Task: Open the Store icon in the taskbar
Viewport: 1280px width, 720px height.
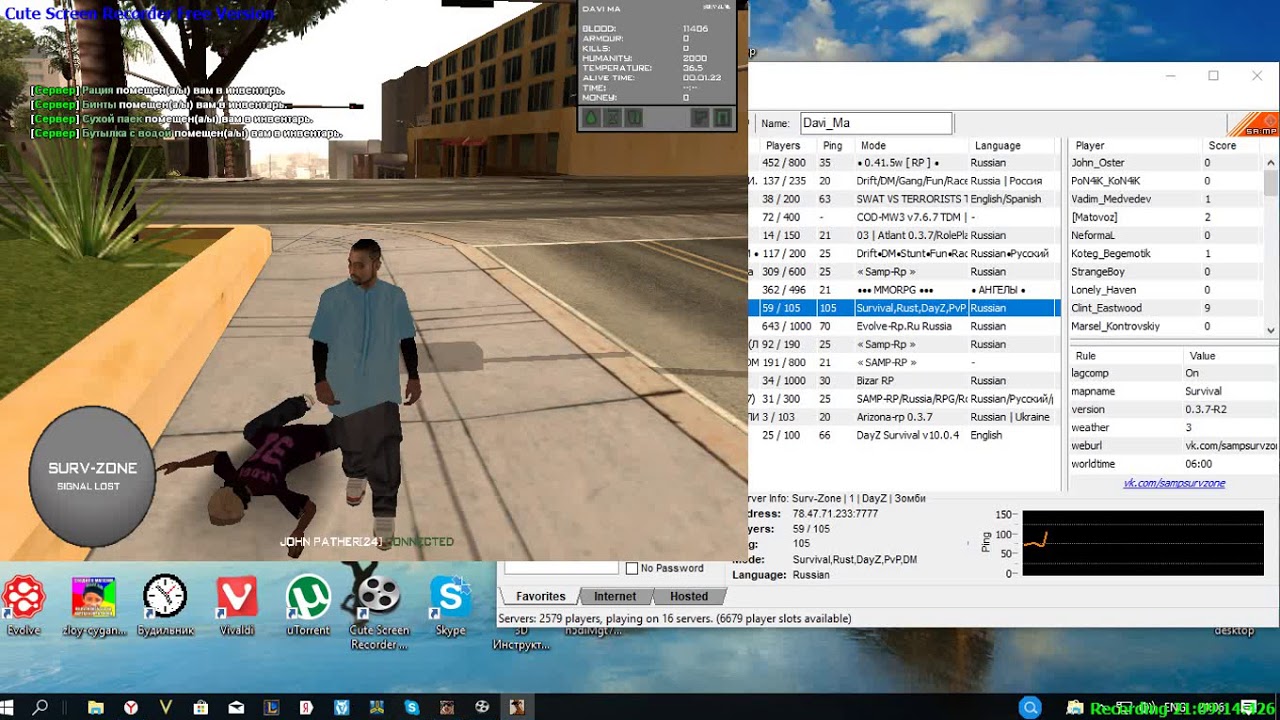Action: 201,707
